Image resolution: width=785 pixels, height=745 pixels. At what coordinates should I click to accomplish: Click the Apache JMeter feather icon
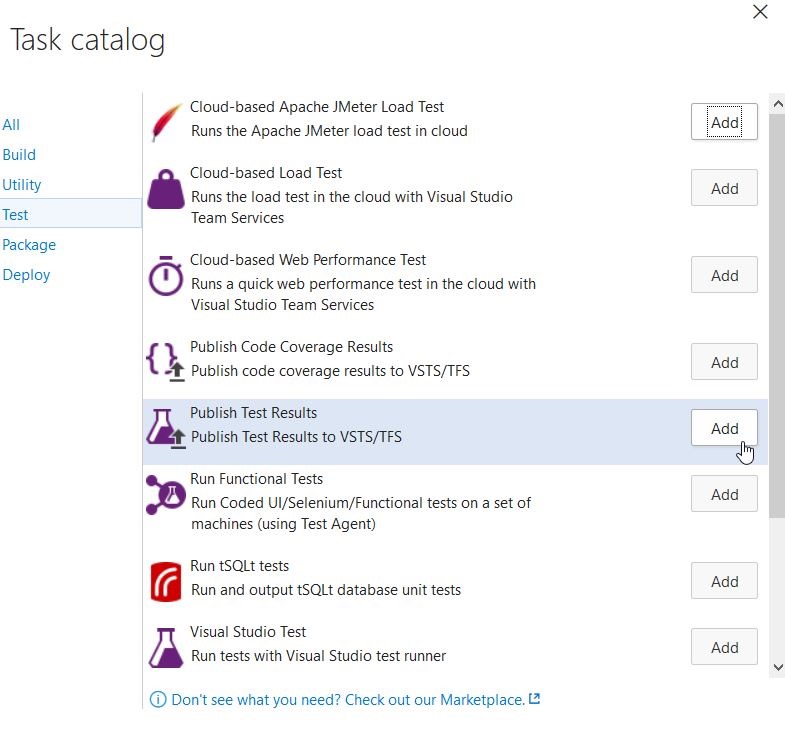click(166, 122)
